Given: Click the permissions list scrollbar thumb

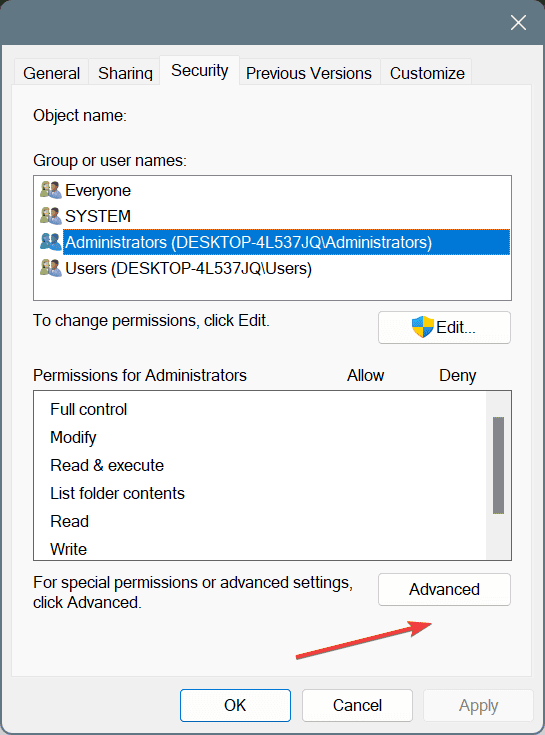Looking at the screenshot, I should [x=499, y=465].
